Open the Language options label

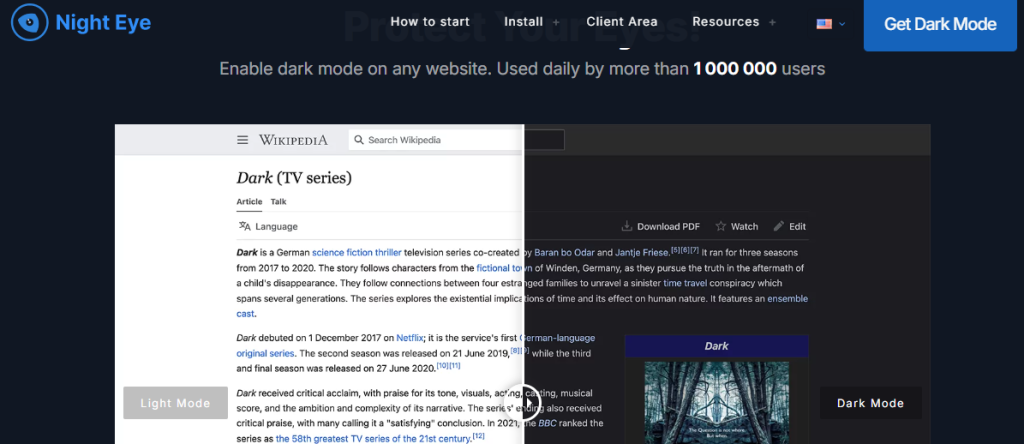(276, 227)
